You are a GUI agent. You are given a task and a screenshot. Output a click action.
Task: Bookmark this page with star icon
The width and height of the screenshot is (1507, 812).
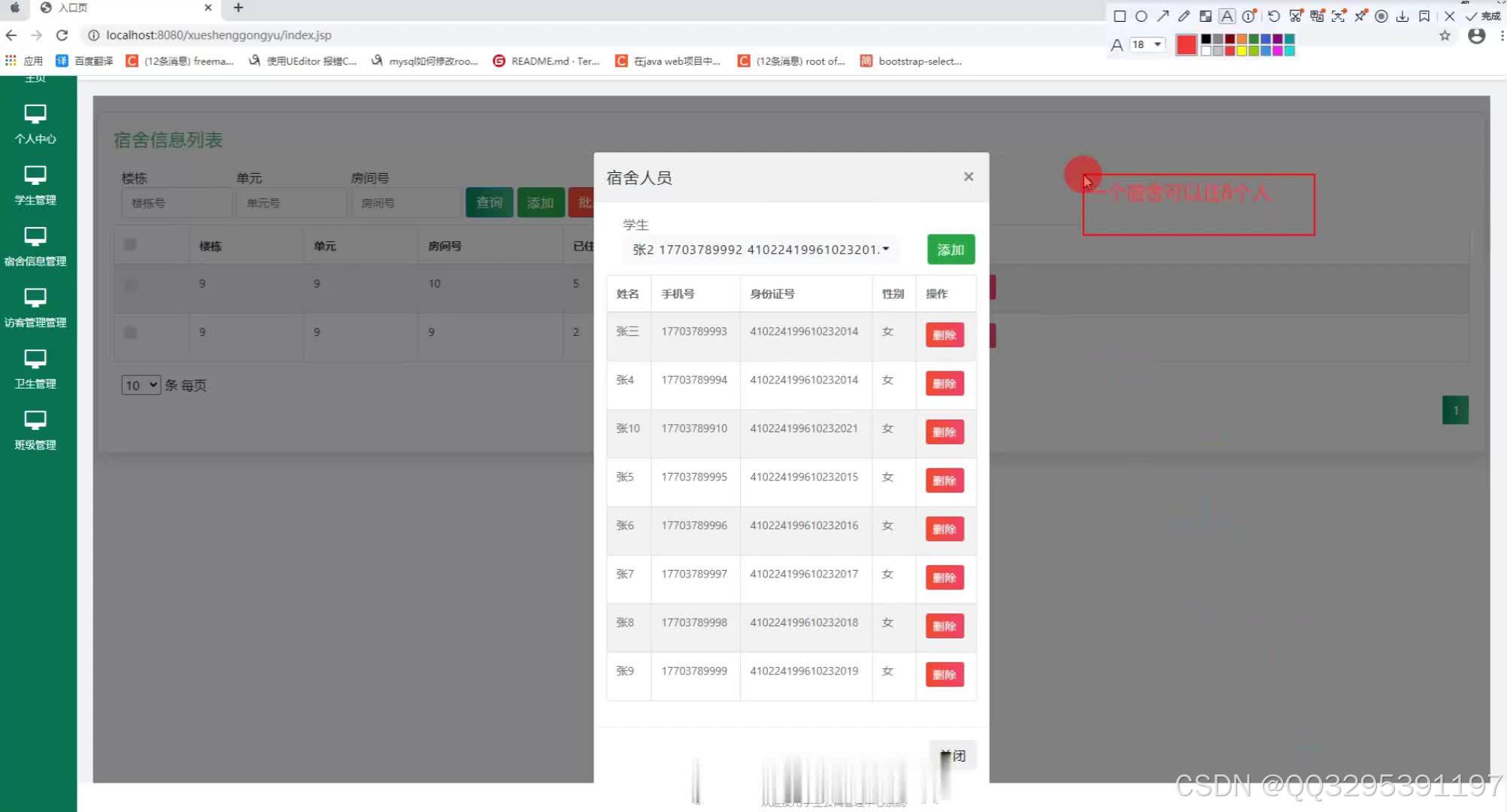pyautogui.click(x=1445, y=35)
